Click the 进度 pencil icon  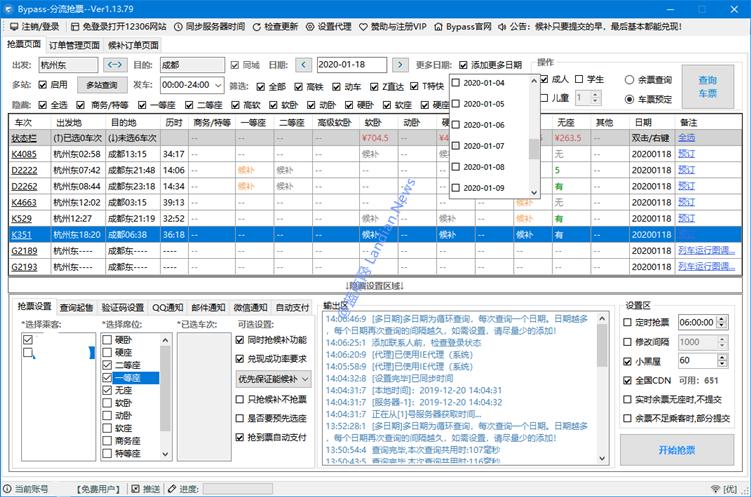click(x=172, y=488)
